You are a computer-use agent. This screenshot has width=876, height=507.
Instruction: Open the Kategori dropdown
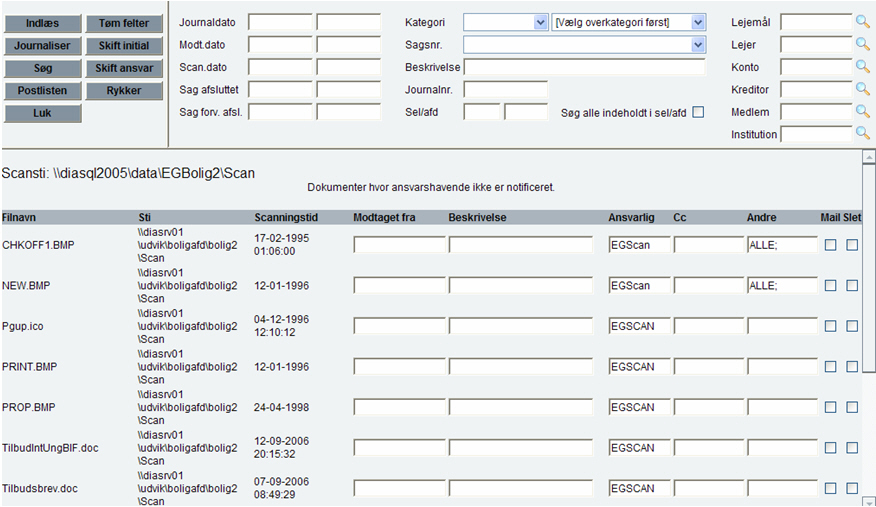tap(505, 22)
